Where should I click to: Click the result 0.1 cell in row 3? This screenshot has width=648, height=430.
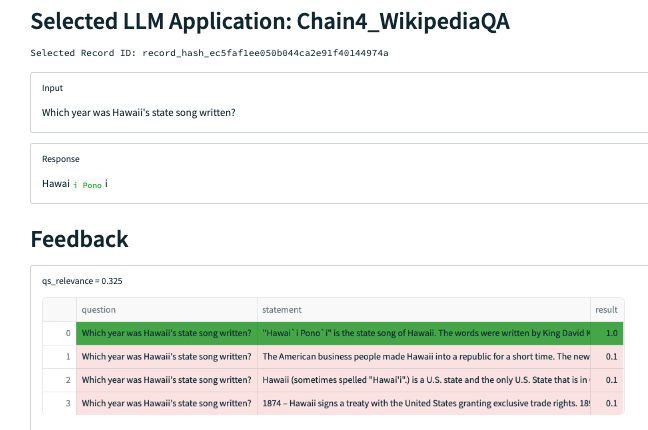607,403
